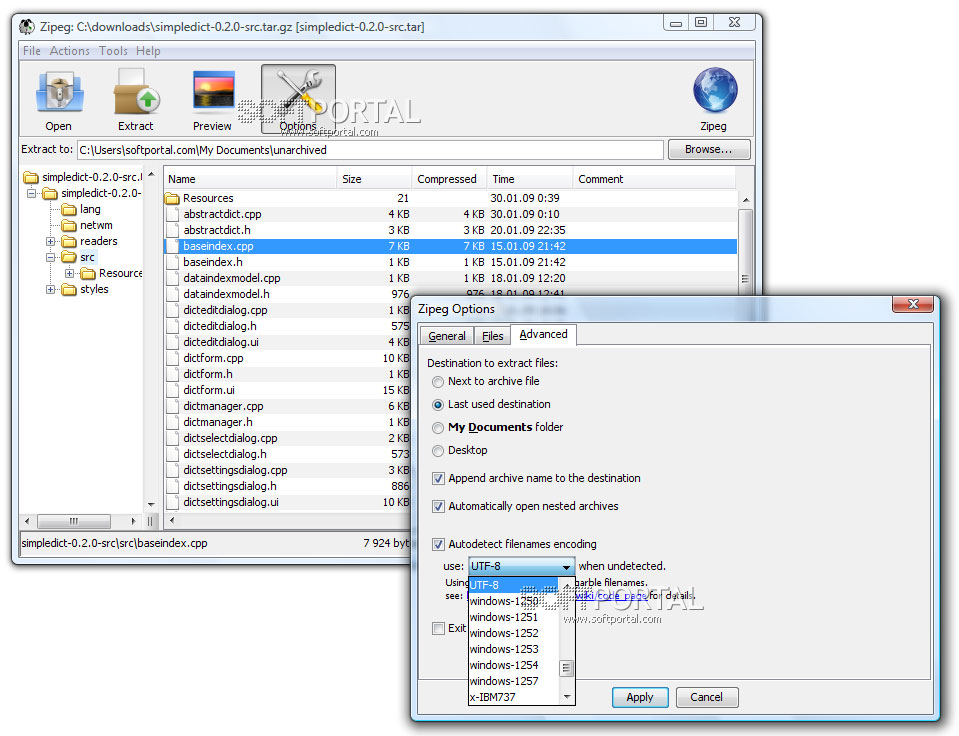The image size is (959, 736).
Task: Sort file list by Time column header
Action: point(530,179)
